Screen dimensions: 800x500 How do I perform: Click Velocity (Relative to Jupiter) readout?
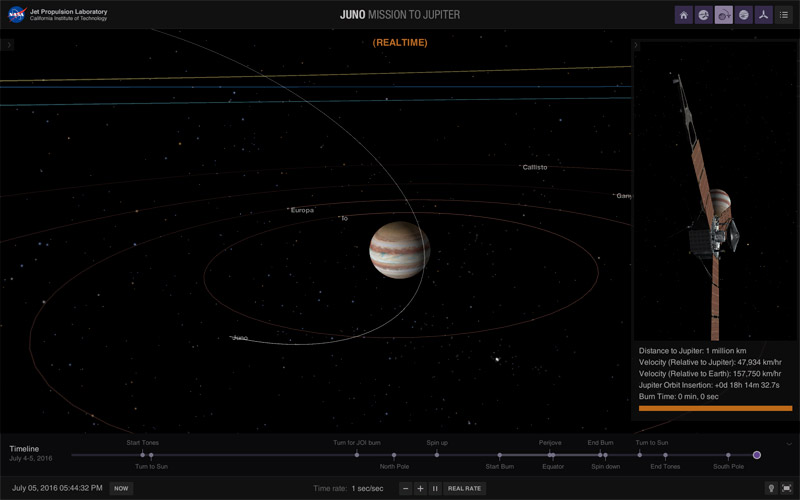[x=710, y=362]
